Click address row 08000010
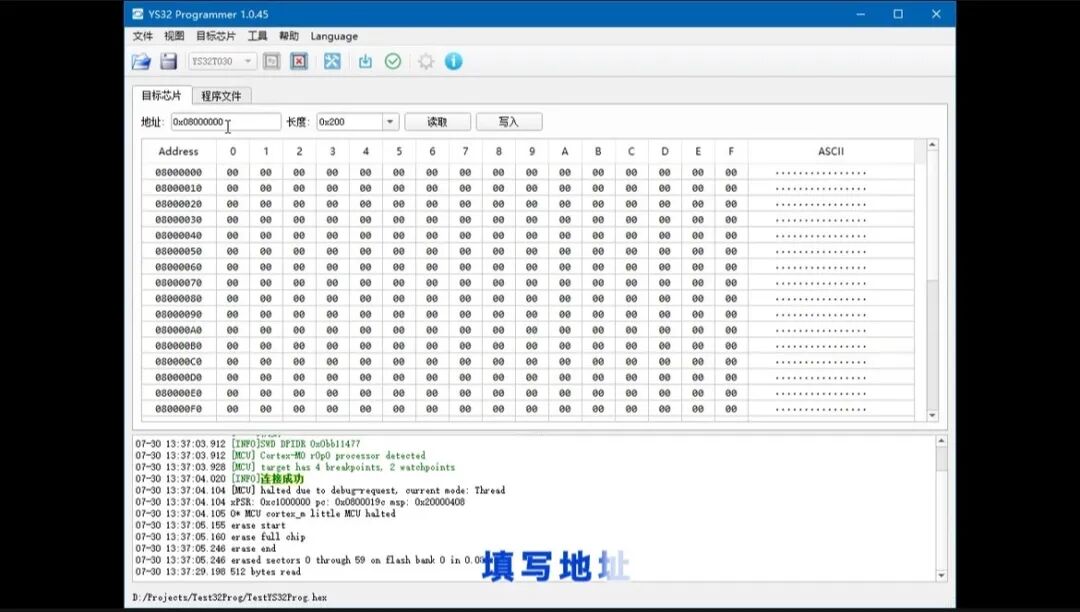The height and width of the screenshot is (612, 1080). 178,188
